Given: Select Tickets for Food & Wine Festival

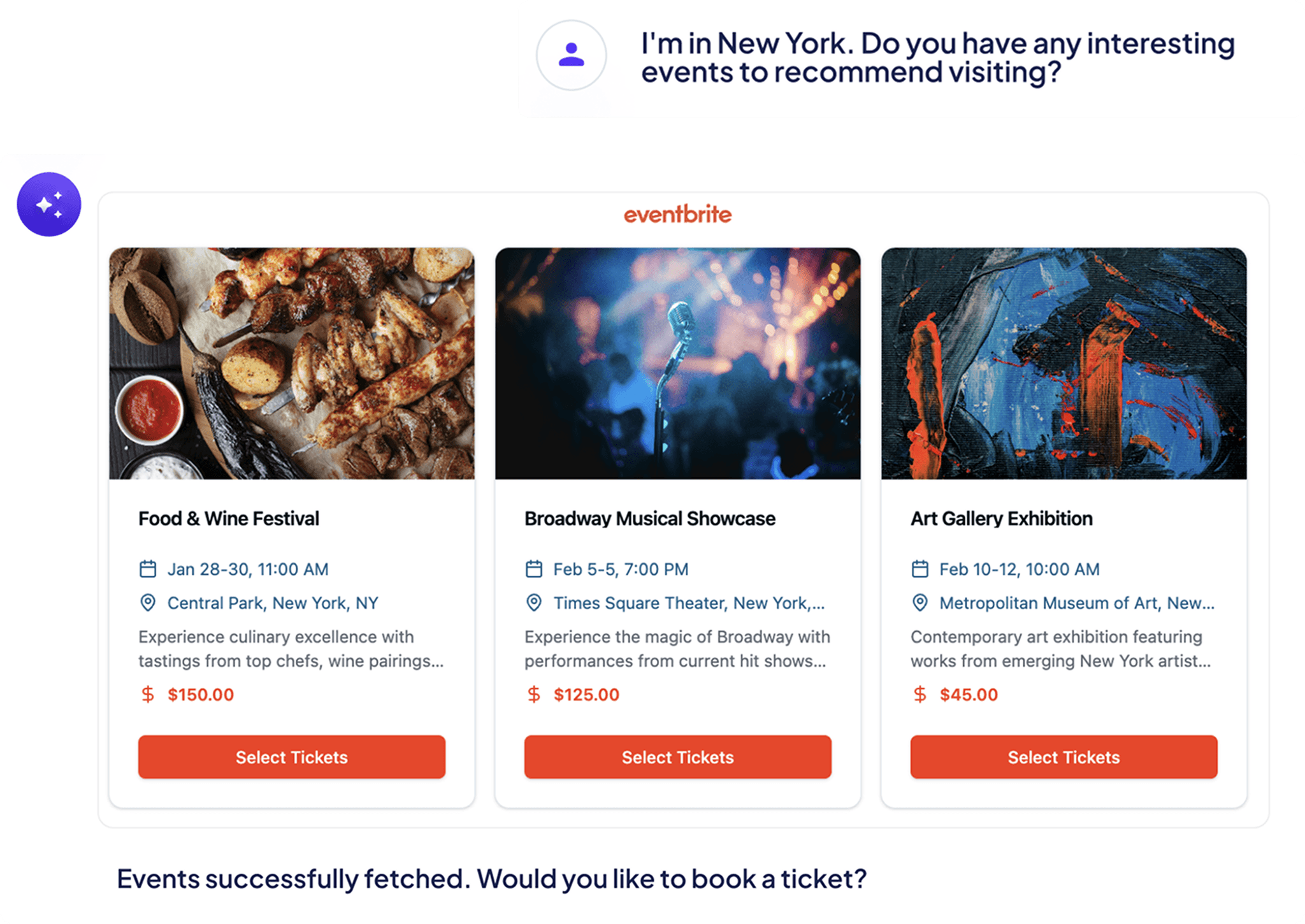Looking at the screenshot, I should pyautogui.click(x=292, y=757).
